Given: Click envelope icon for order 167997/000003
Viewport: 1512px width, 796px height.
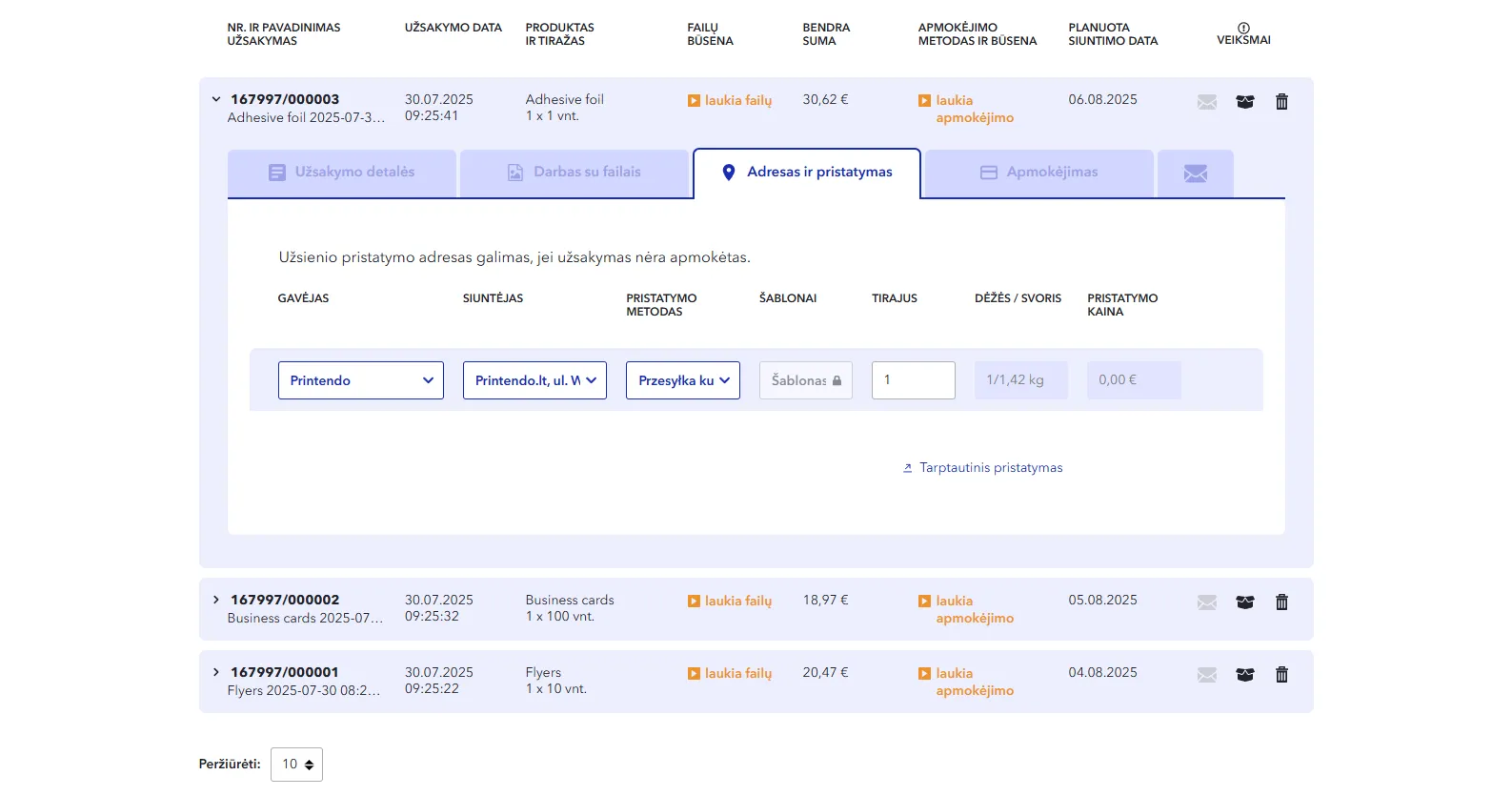Looking at the screenshot, I should (1207, 102).
